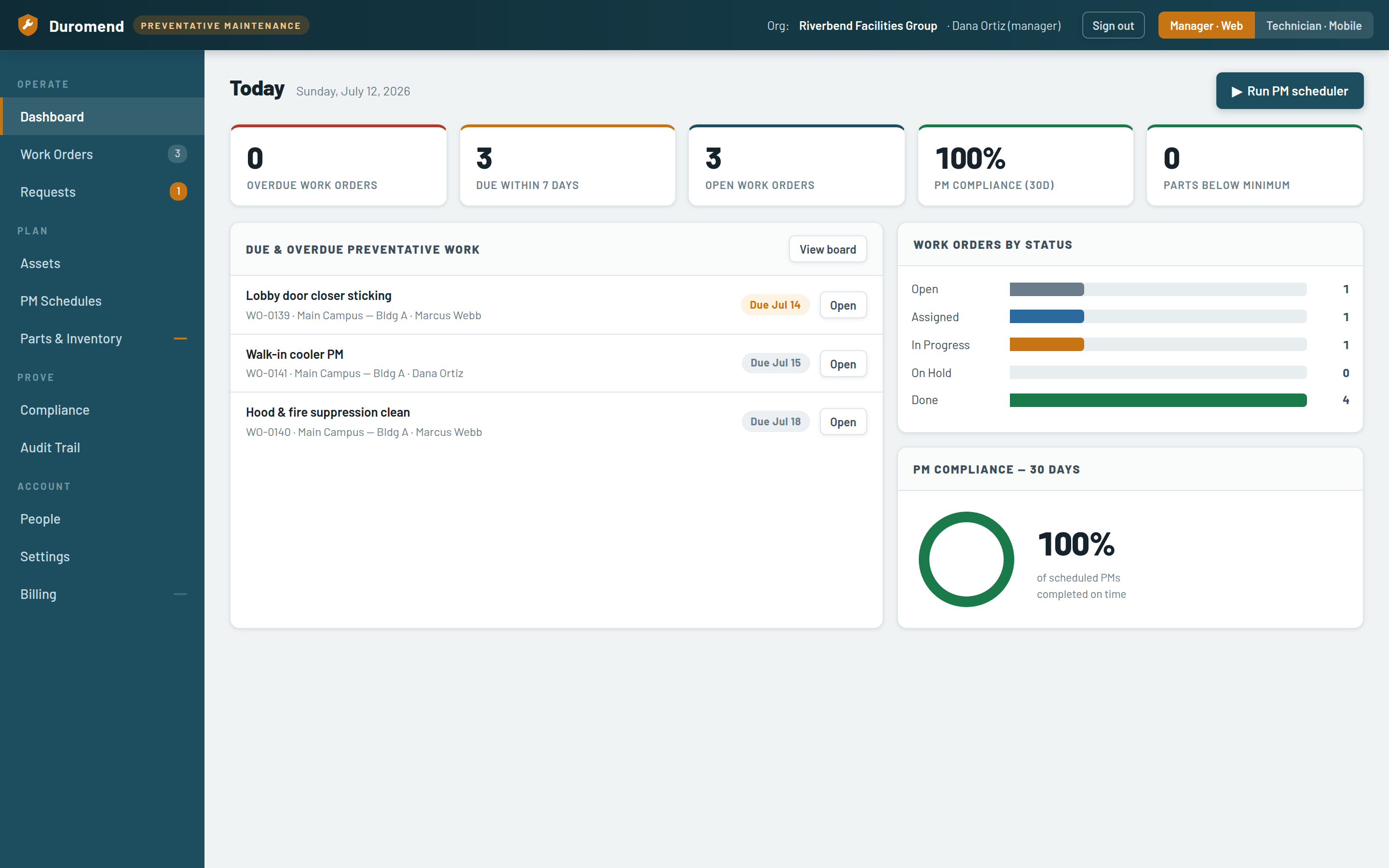Click the Due Jul 15 badge
The image size is (1389, 868).
[x=776, y=363]
